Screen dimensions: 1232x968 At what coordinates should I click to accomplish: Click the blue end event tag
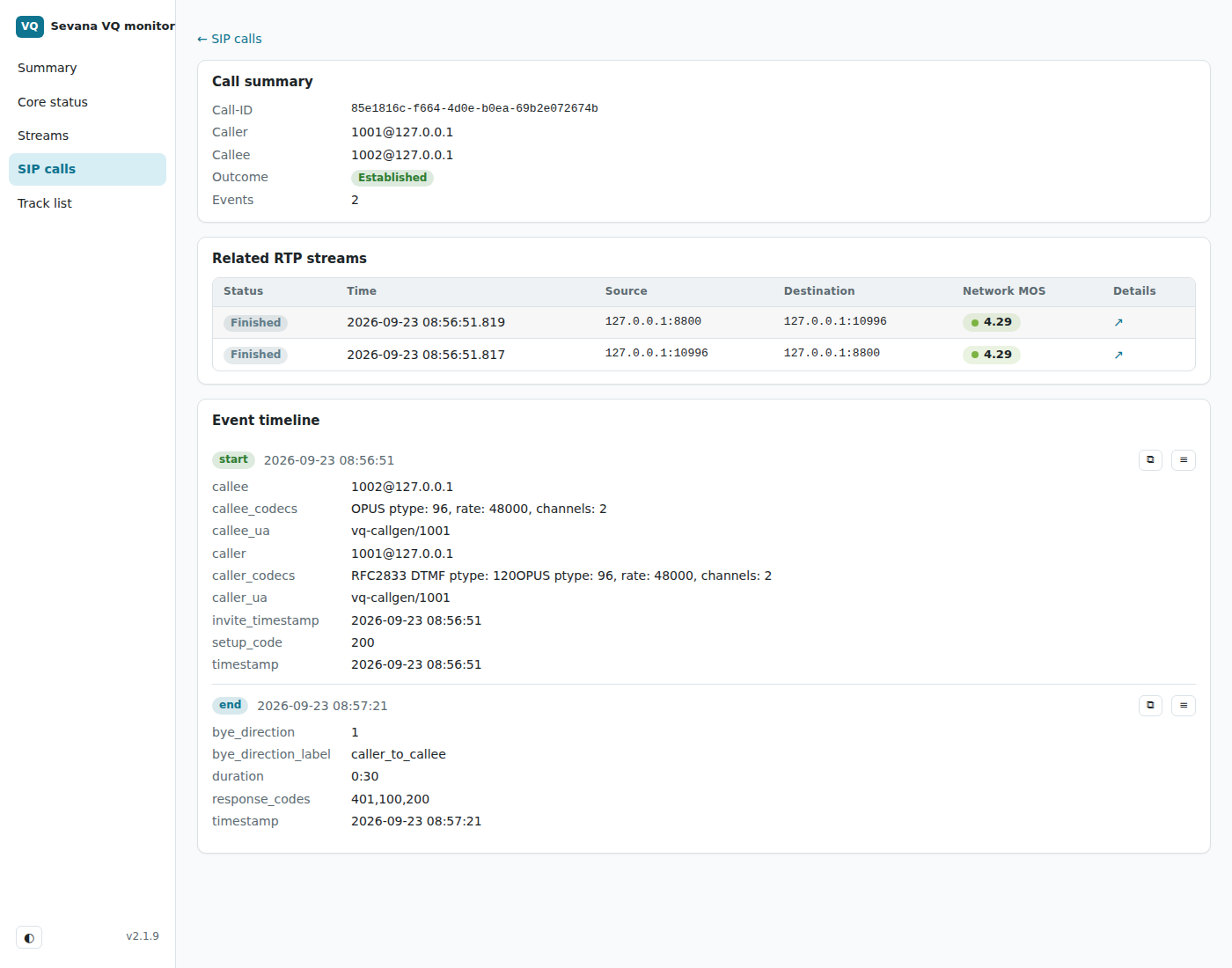tap(230, 705)
